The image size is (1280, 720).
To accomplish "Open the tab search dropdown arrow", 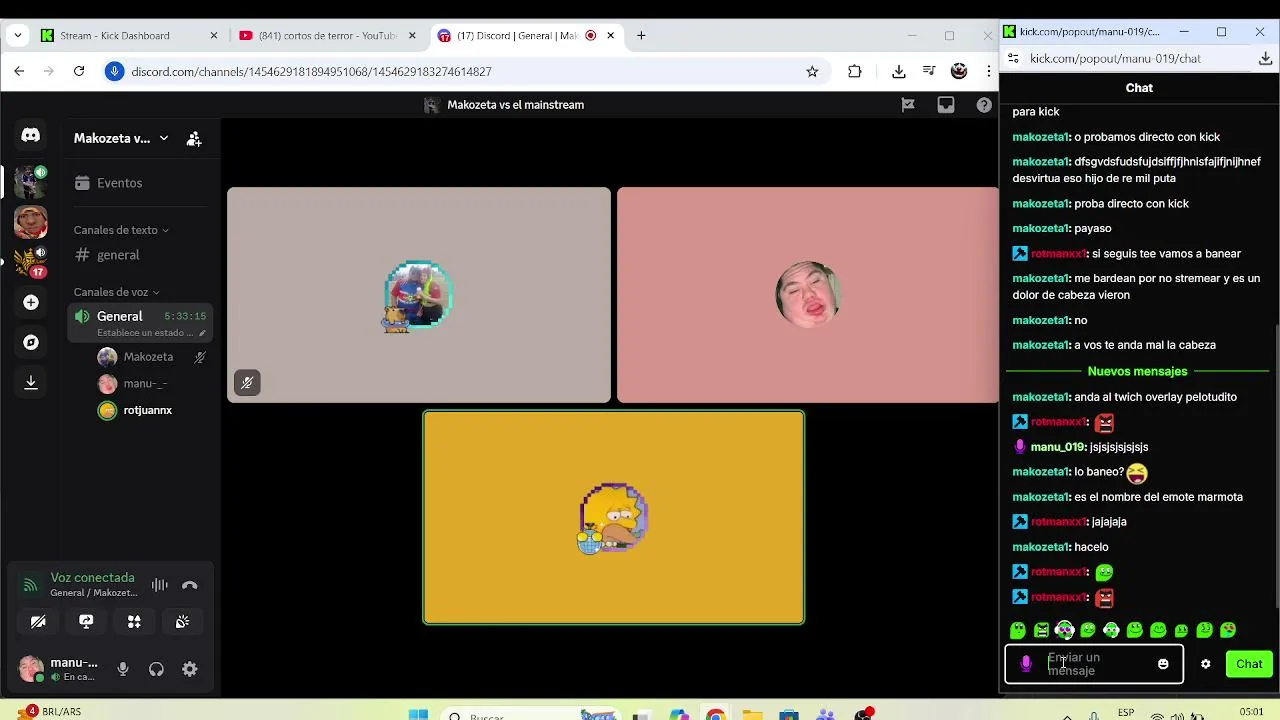I will coord(17,36).
